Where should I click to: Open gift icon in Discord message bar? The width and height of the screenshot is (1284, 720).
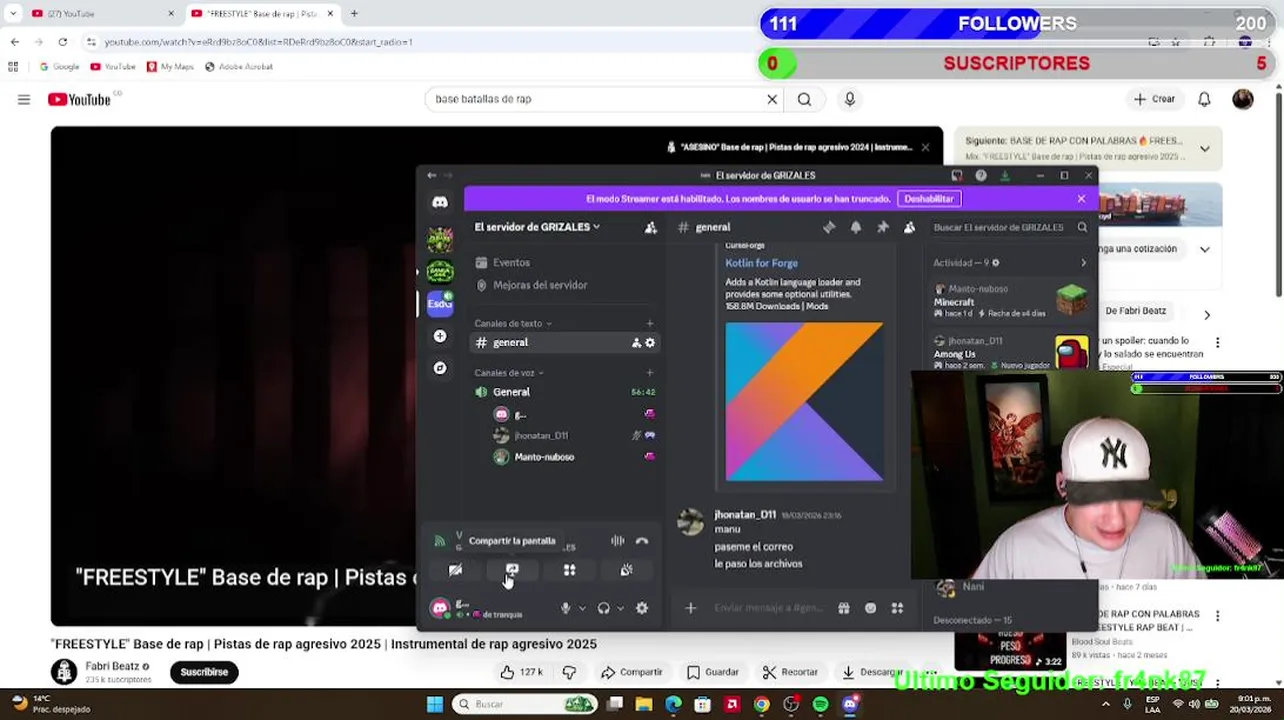(844, 608)
